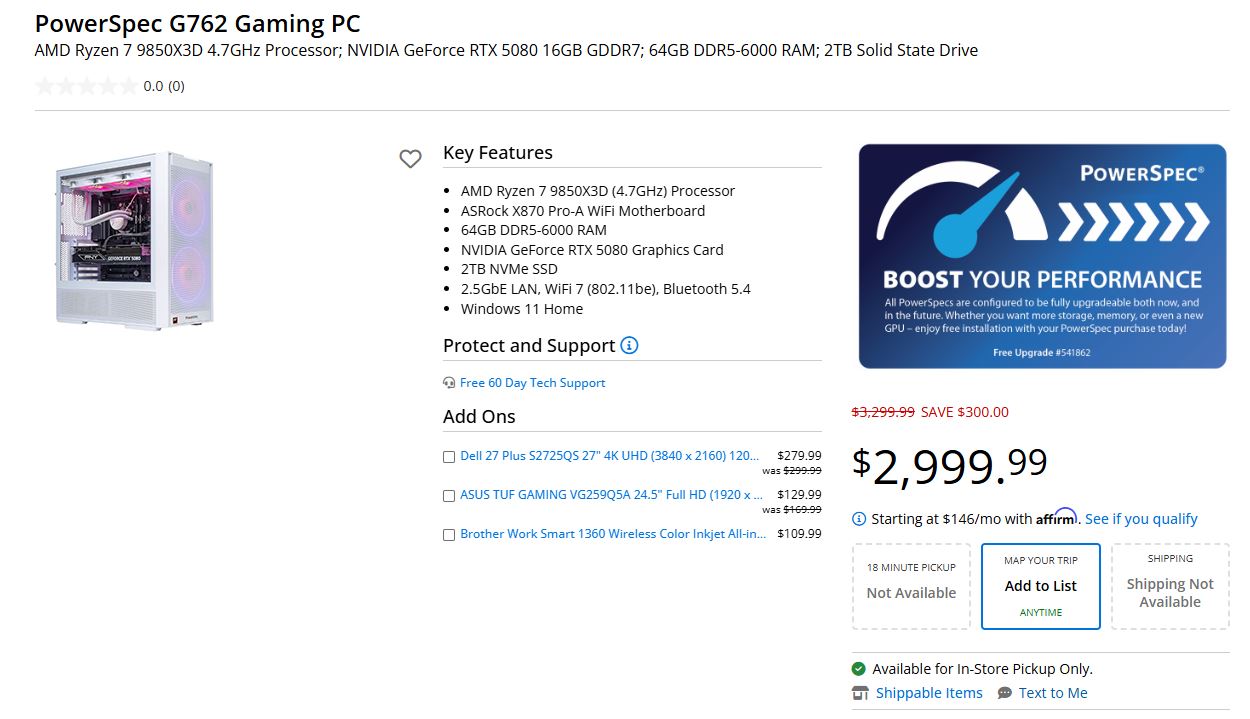
Task: Click the heart wishlist icon
Action: [x=410, y=158]
